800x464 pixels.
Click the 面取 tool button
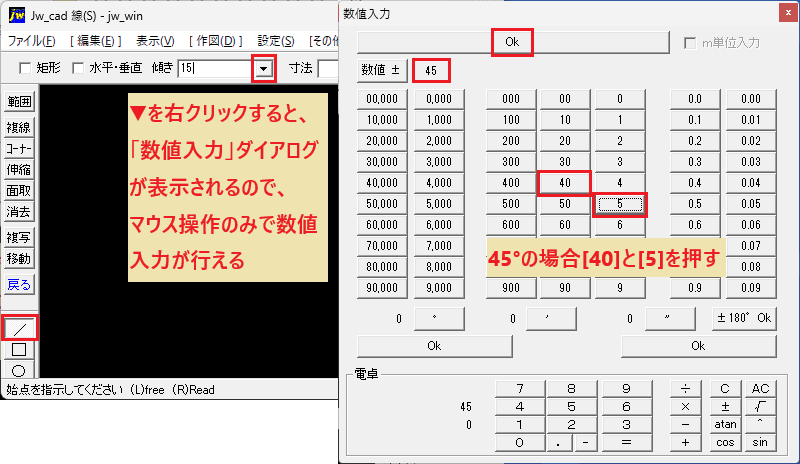coord(19,190)
